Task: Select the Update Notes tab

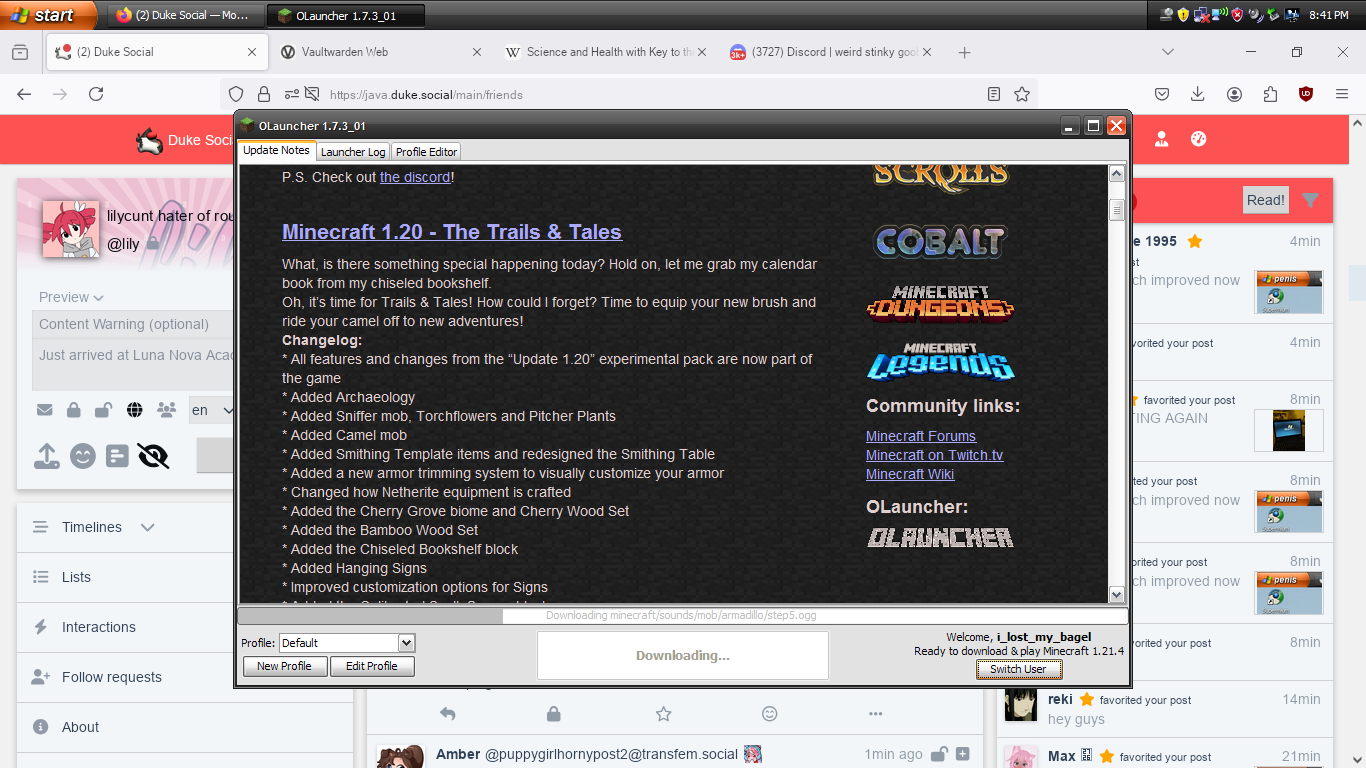Action: click(x=276, y=151)
